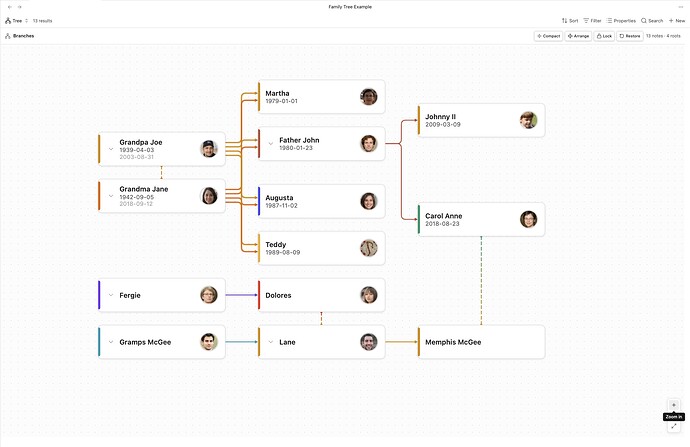Click the Zoom in plus button
This screenshot has height=447, width=690.
673,405
